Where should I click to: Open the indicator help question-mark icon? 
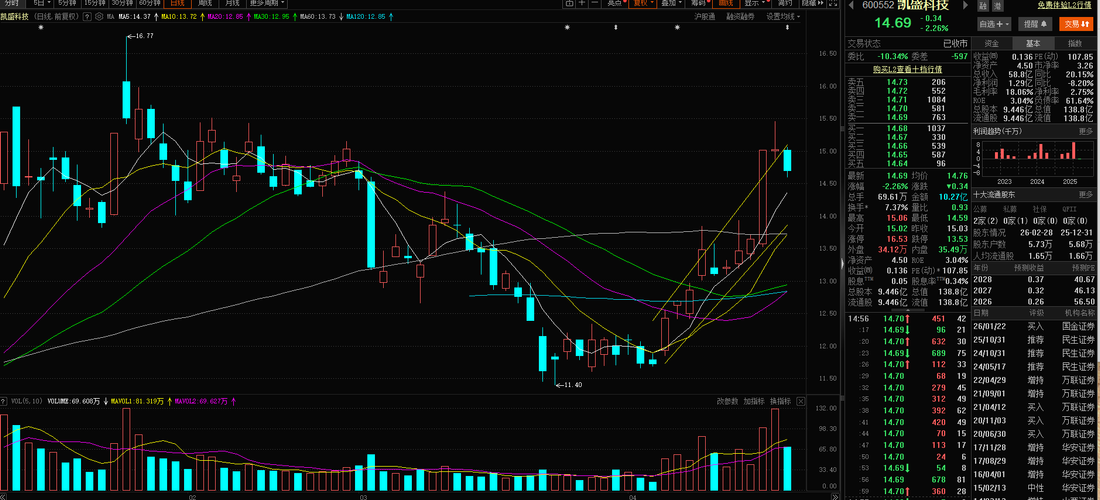coord(85,16)
